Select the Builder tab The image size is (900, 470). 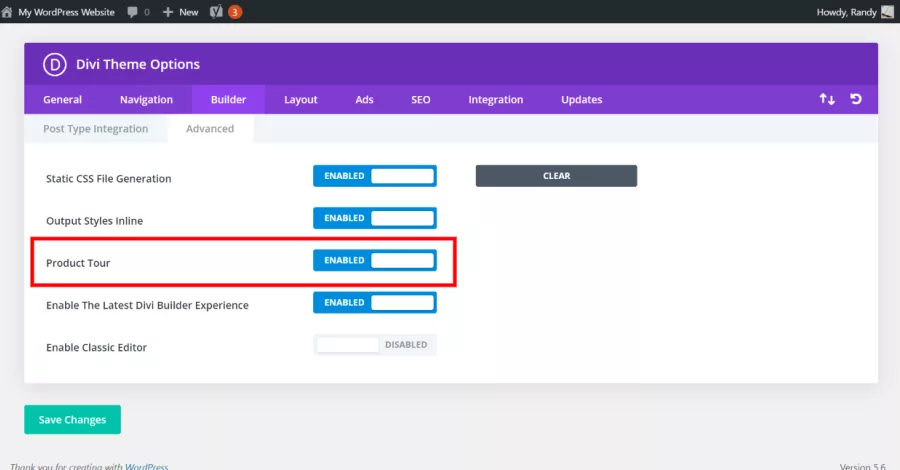tap(228, 99)
